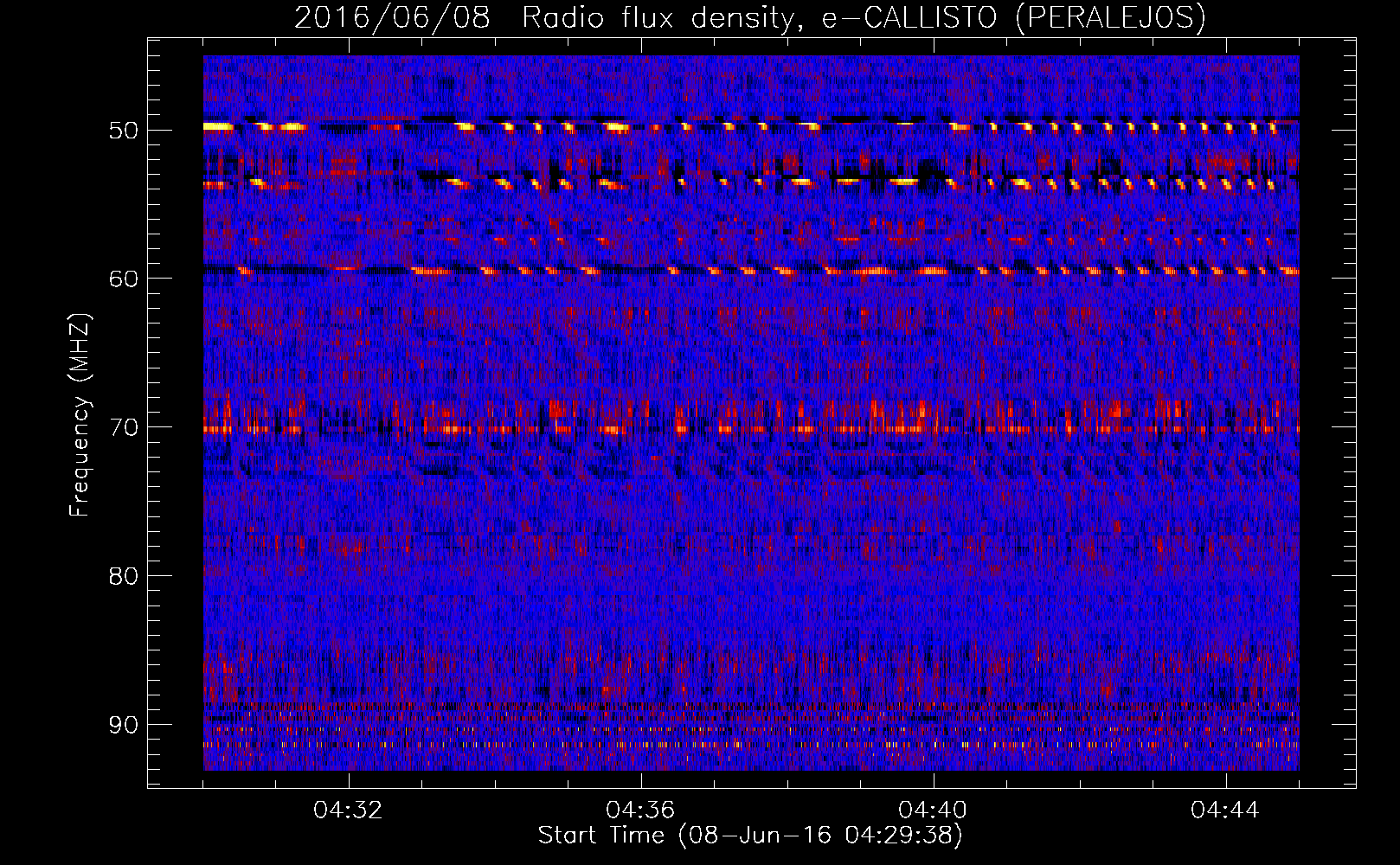
Task: Click the 70 frequency tick label
Action: coord(123,427)
